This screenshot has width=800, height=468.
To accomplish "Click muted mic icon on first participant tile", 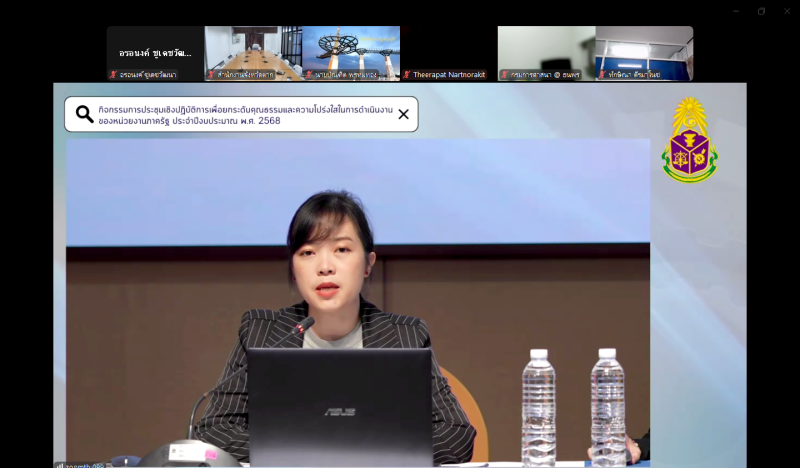I will tap(113, 75).
